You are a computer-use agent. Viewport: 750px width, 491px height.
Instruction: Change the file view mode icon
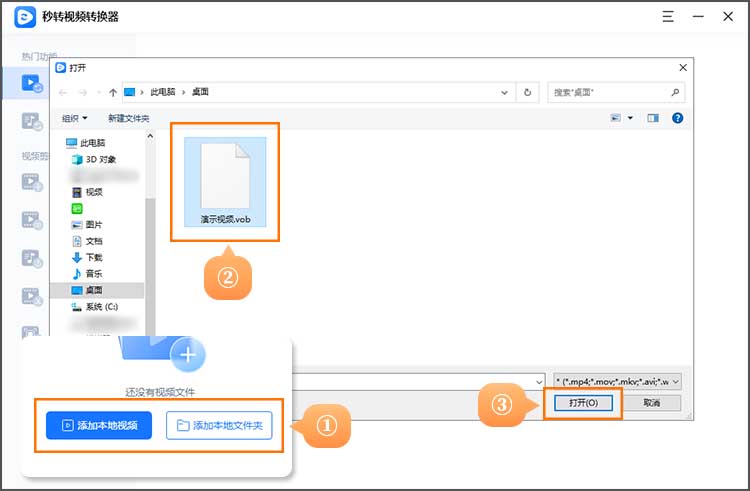click(616, 118)
